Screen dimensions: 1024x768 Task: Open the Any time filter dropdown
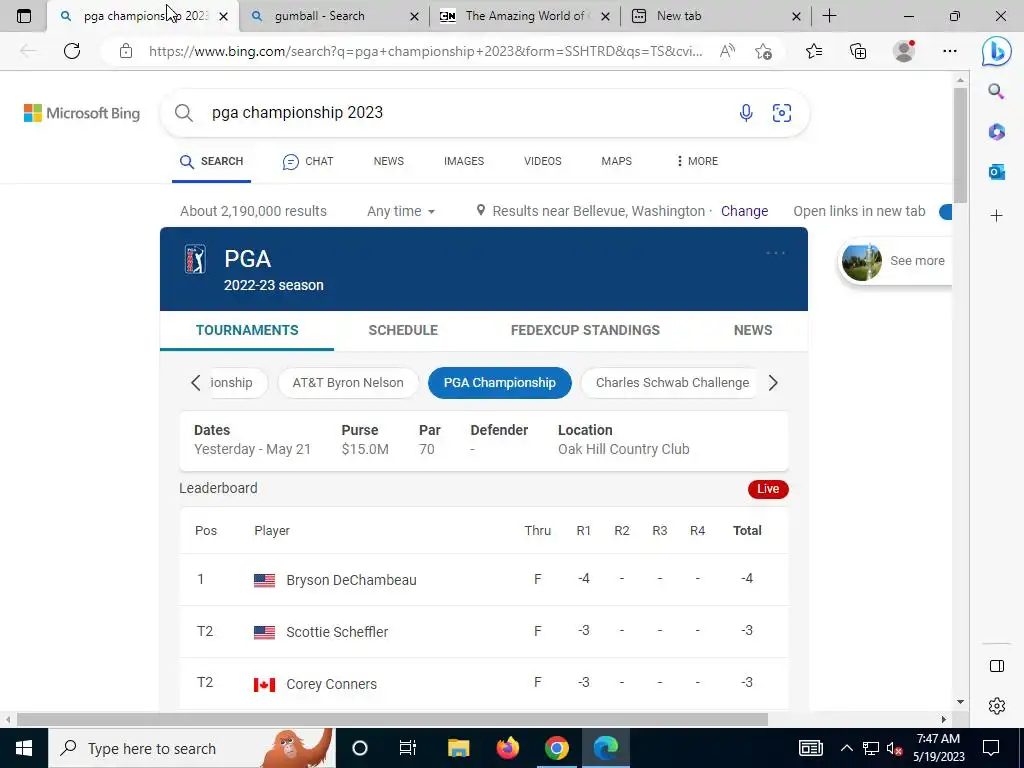pyautogui.click(x=400, y=212)
